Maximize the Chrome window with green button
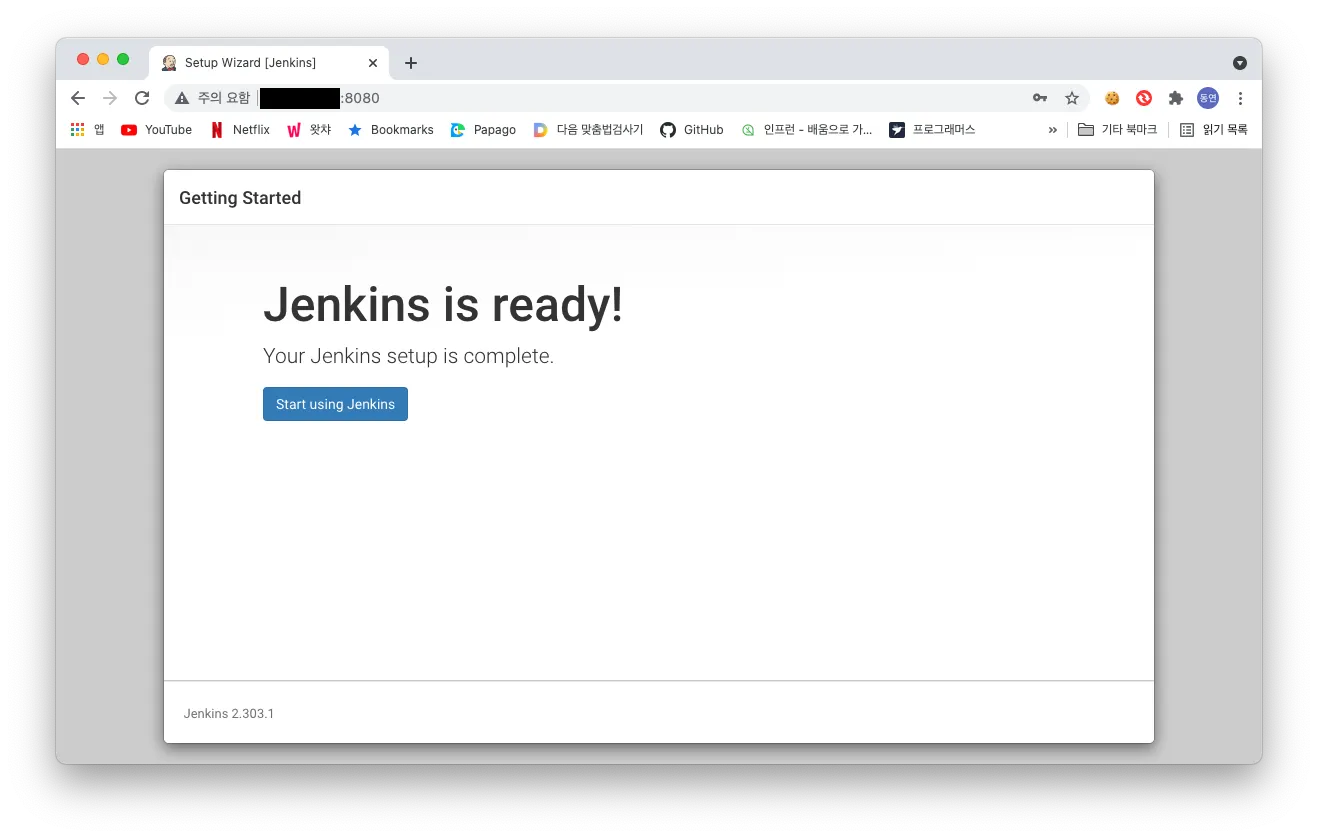Screen dimensions: 1318x838 coord(123,59)
